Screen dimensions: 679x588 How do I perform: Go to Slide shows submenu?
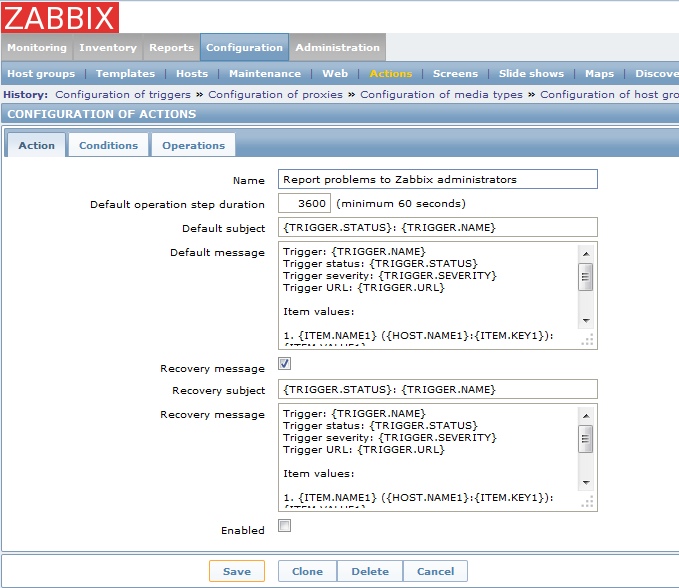[x=531, y=74]
